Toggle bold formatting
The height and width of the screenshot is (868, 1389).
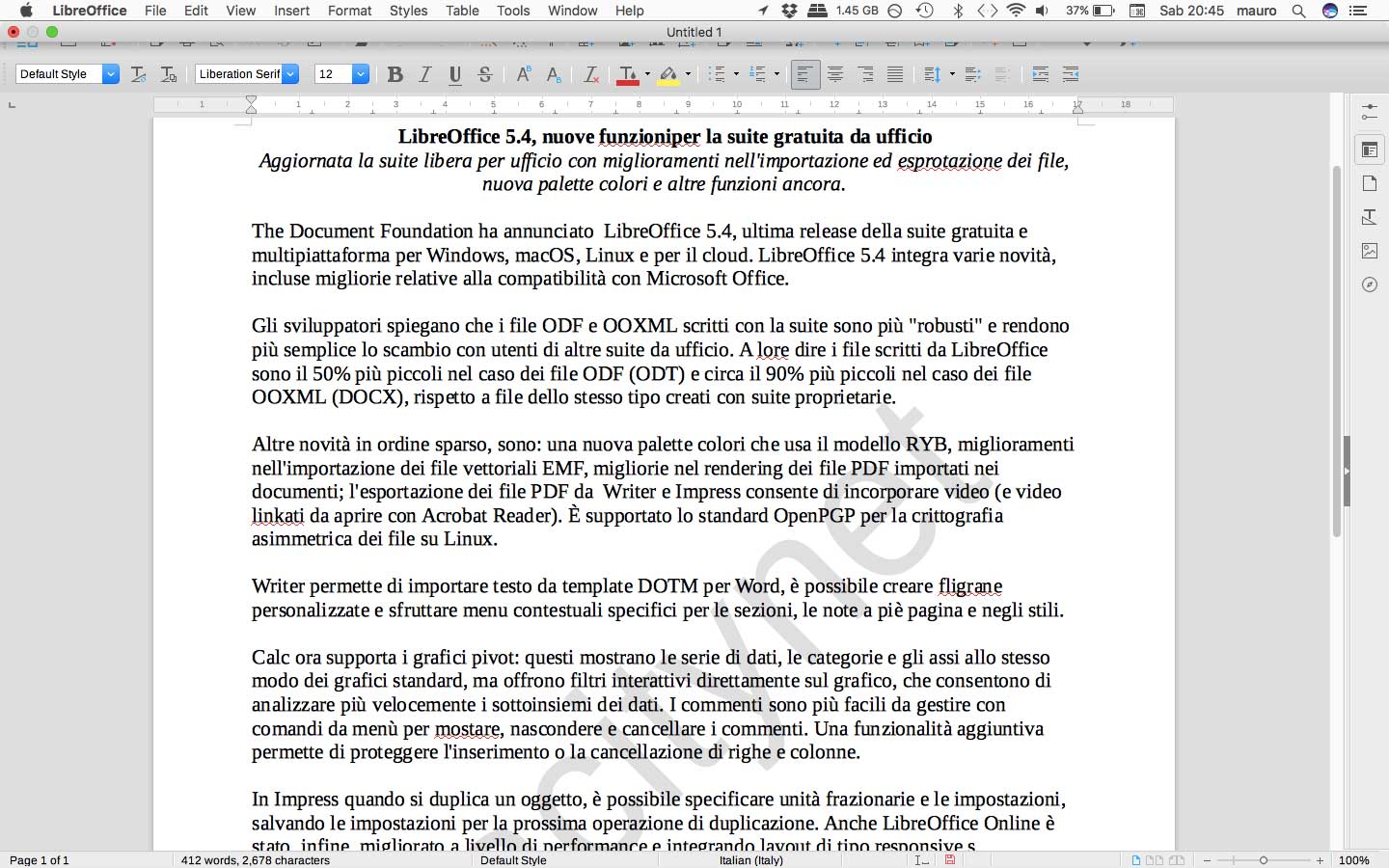[395, 74]
